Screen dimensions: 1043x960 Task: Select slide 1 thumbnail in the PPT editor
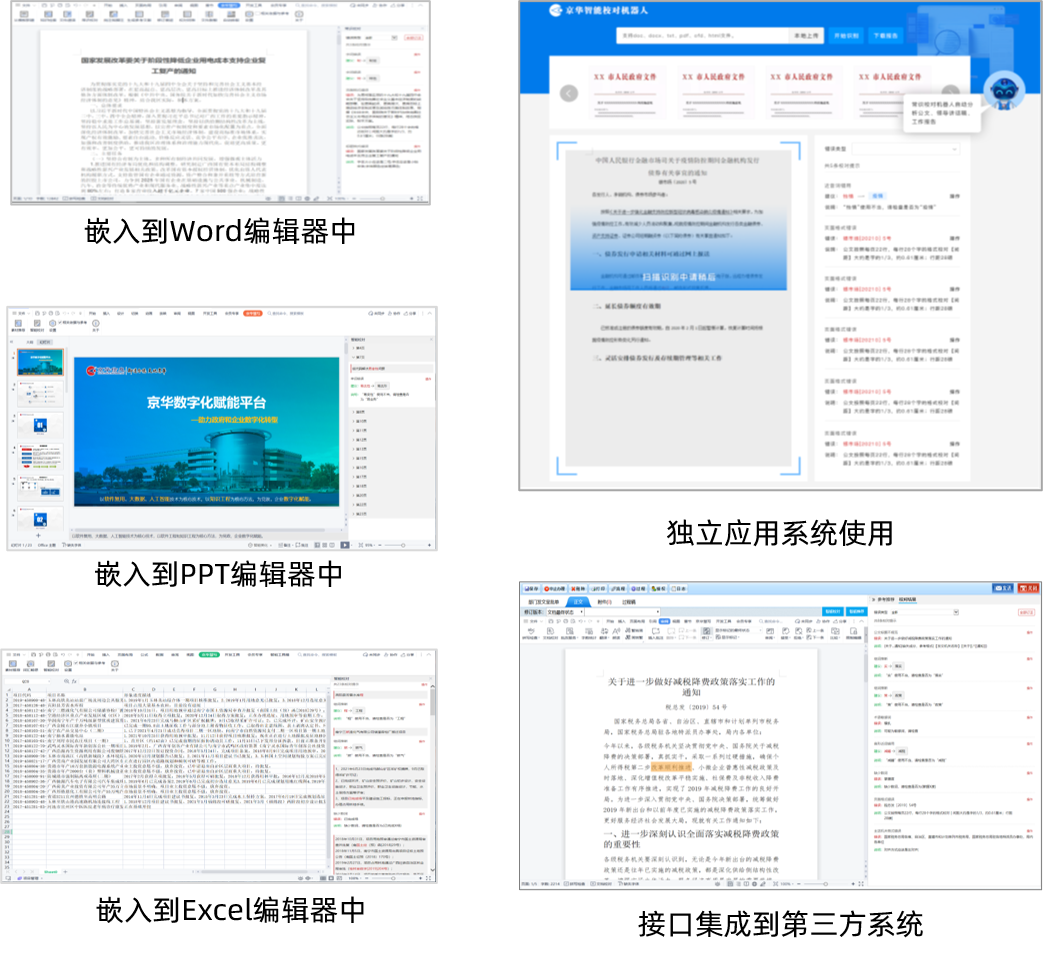(x=40, y=363)
